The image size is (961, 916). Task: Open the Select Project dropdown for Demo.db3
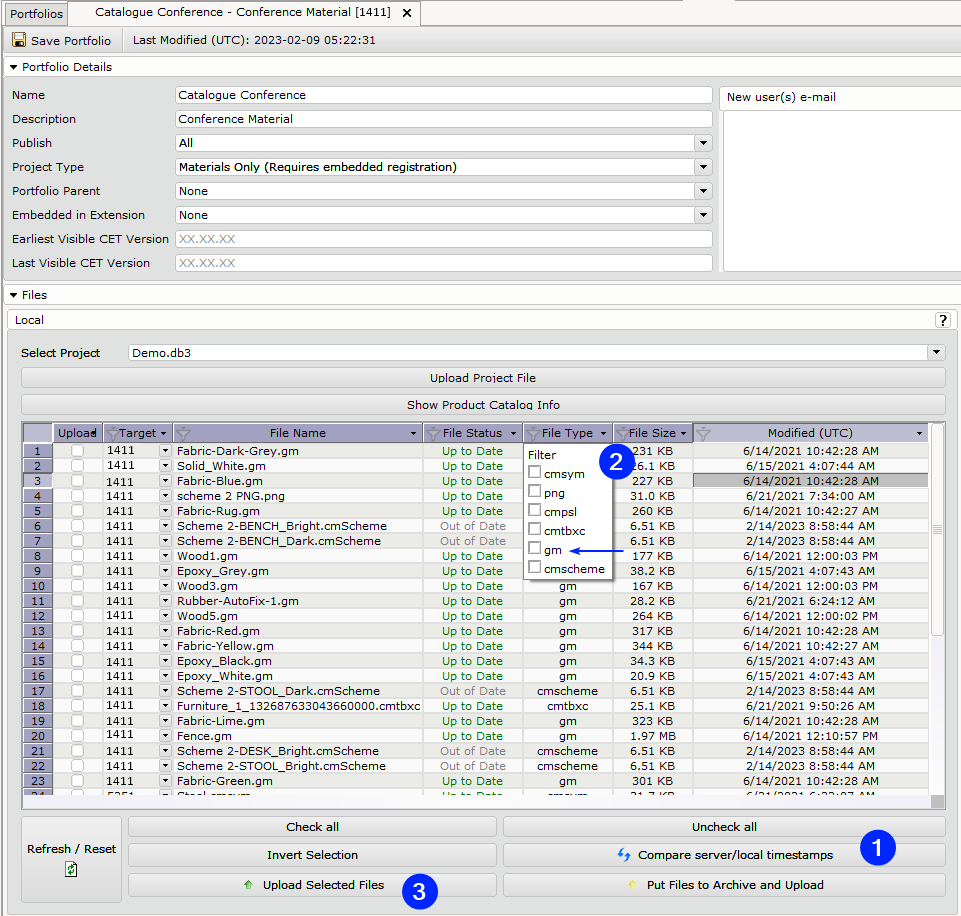936,352
